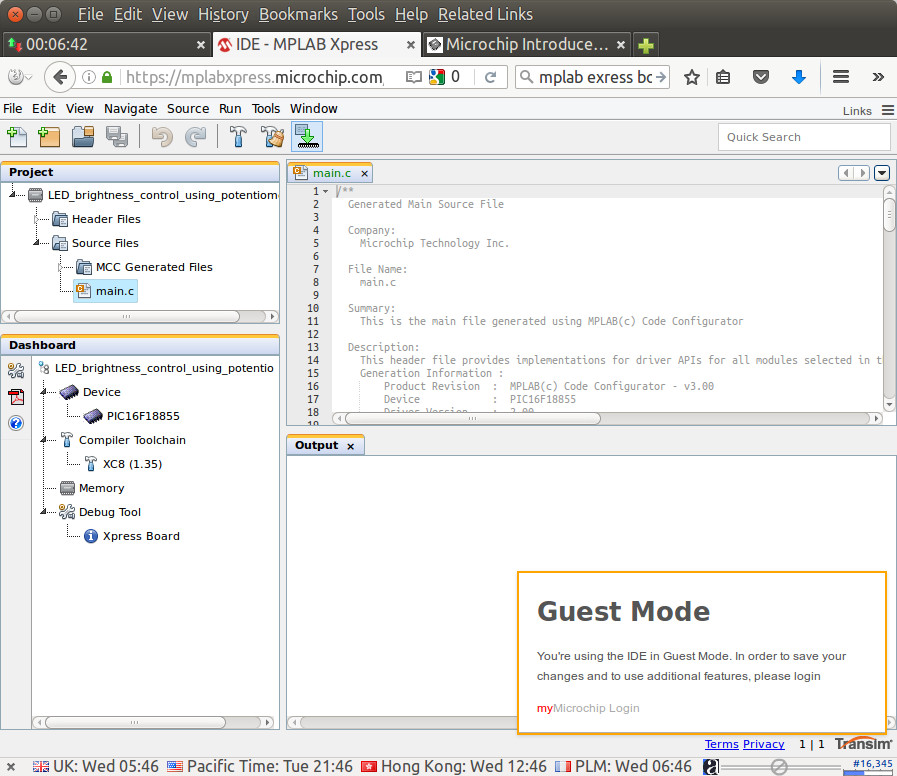This screenshot has width=897, height=776.
Task: Open the Firefox downloads arrow icon
Action: point(799,77)
